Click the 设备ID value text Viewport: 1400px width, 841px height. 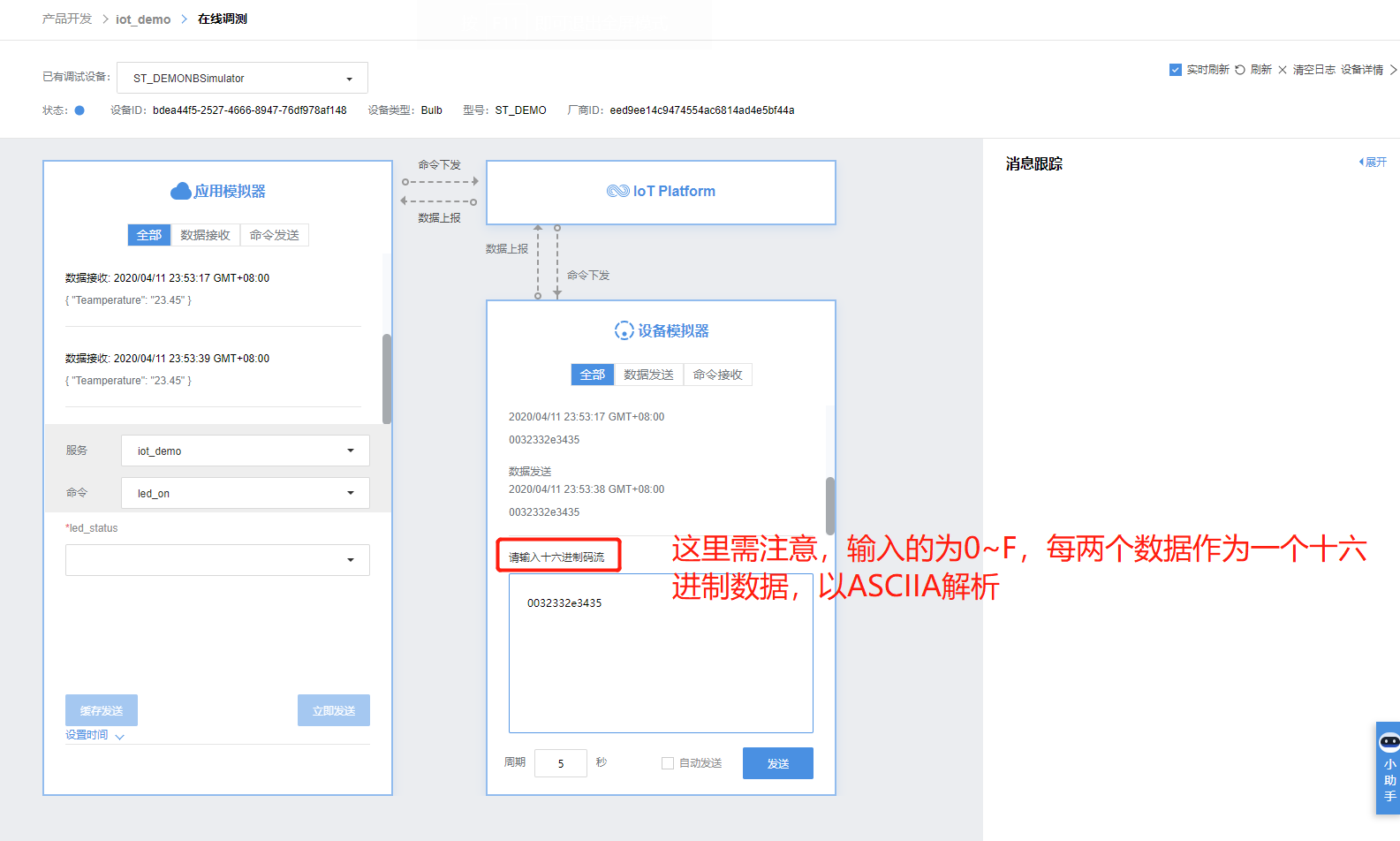[x=250, y=110]
